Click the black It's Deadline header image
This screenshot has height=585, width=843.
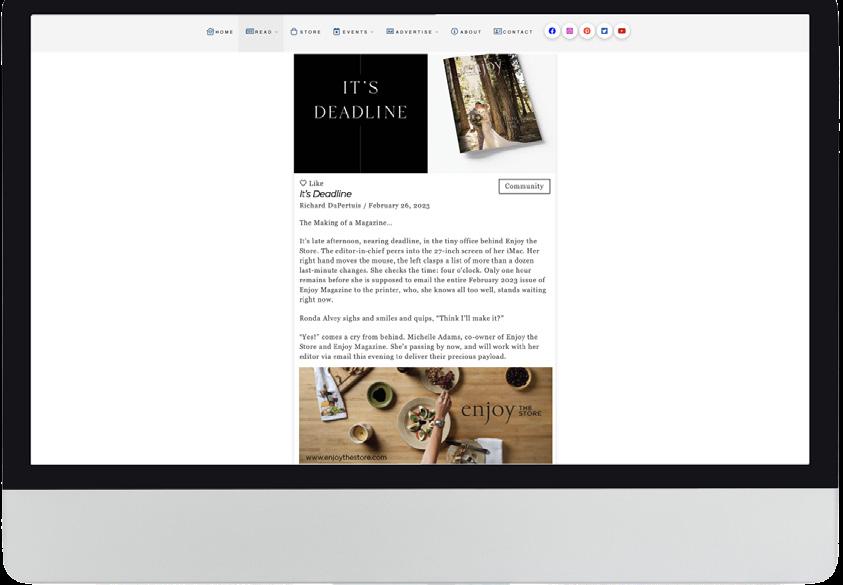pos(361,113)
